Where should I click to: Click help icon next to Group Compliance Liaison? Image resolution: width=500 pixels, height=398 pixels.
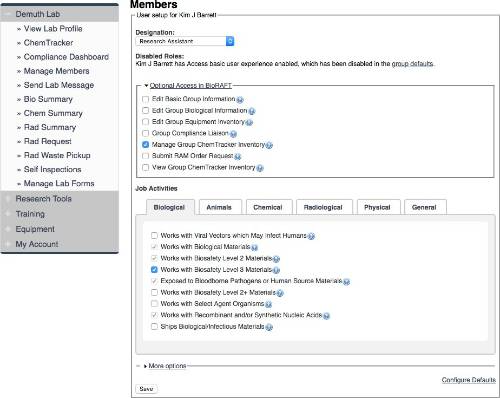(233, 134)
